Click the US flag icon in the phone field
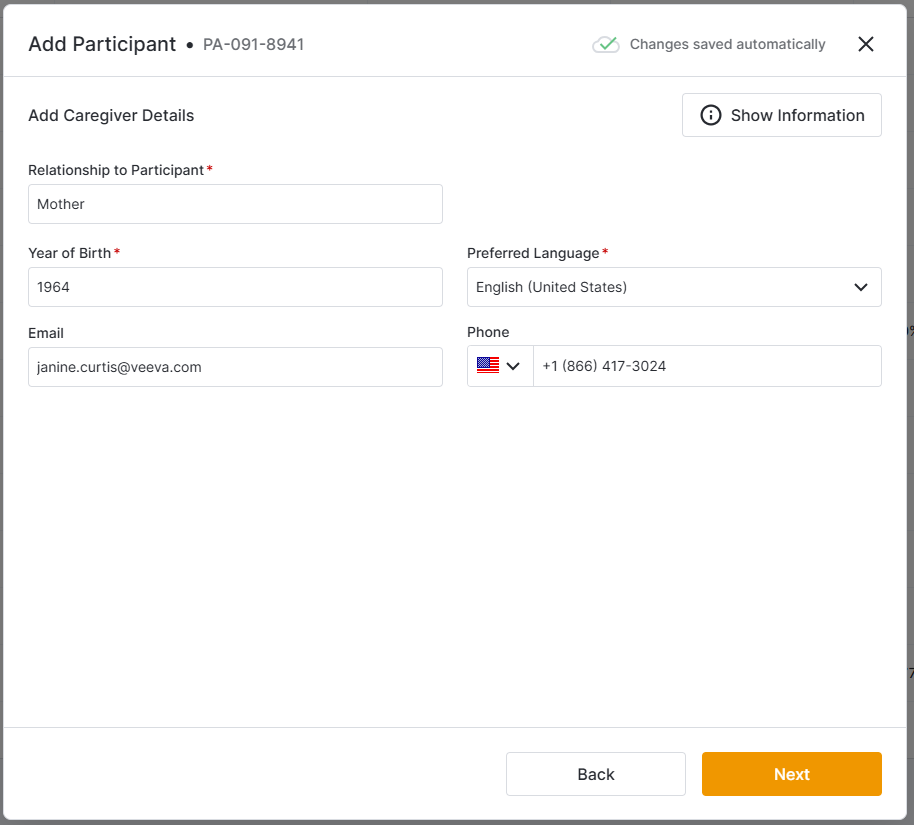 [x=489, y=365]
